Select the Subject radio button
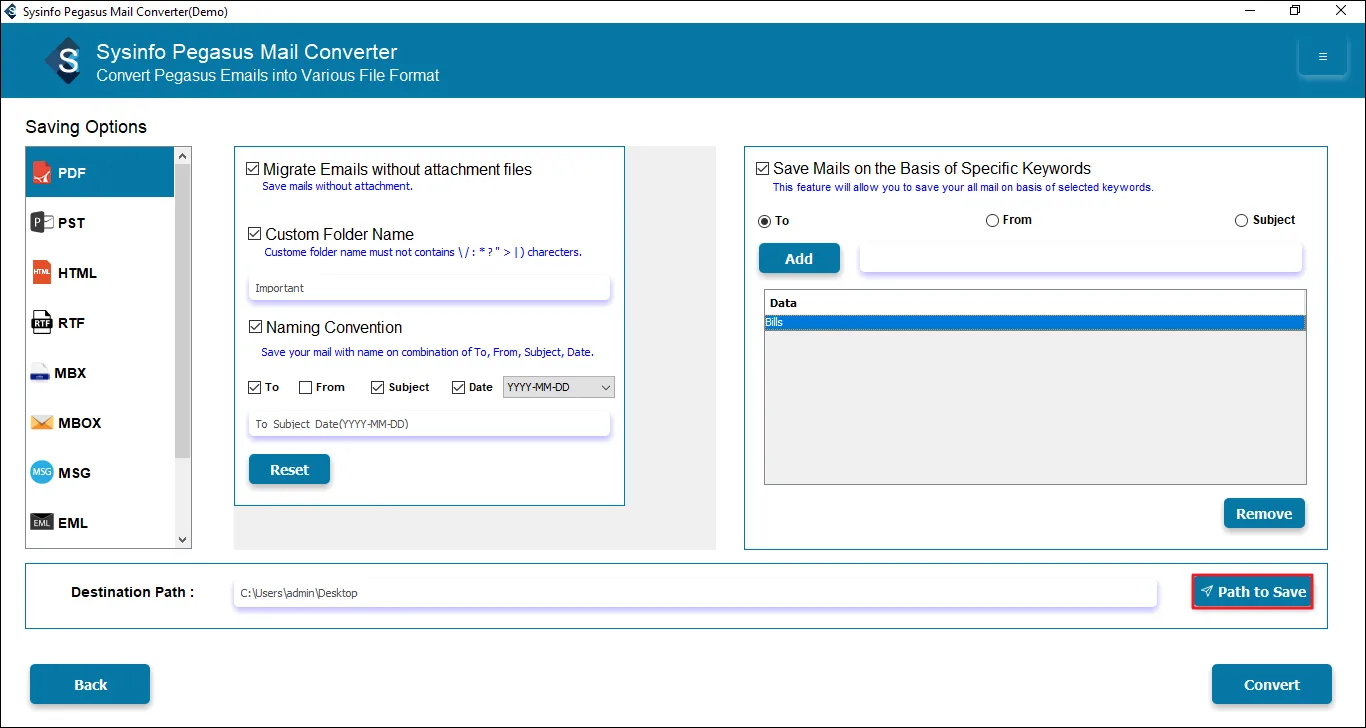Image resolution: width=1366 pixels, height=728 pixels. (1241, 220)
